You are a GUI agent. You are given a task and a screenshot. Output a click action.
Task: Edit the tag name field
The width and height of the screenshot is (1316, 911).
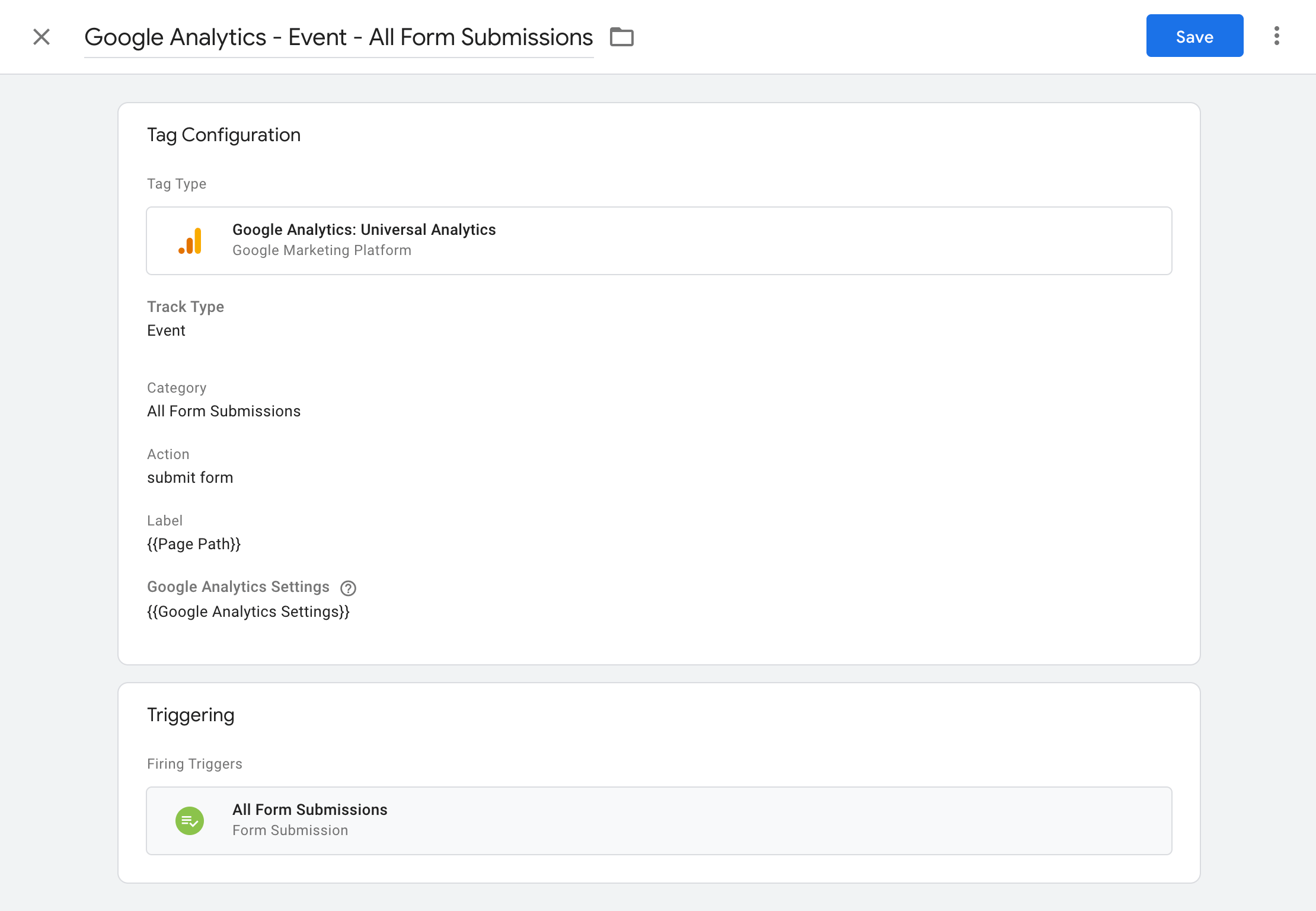click(338, 37)
